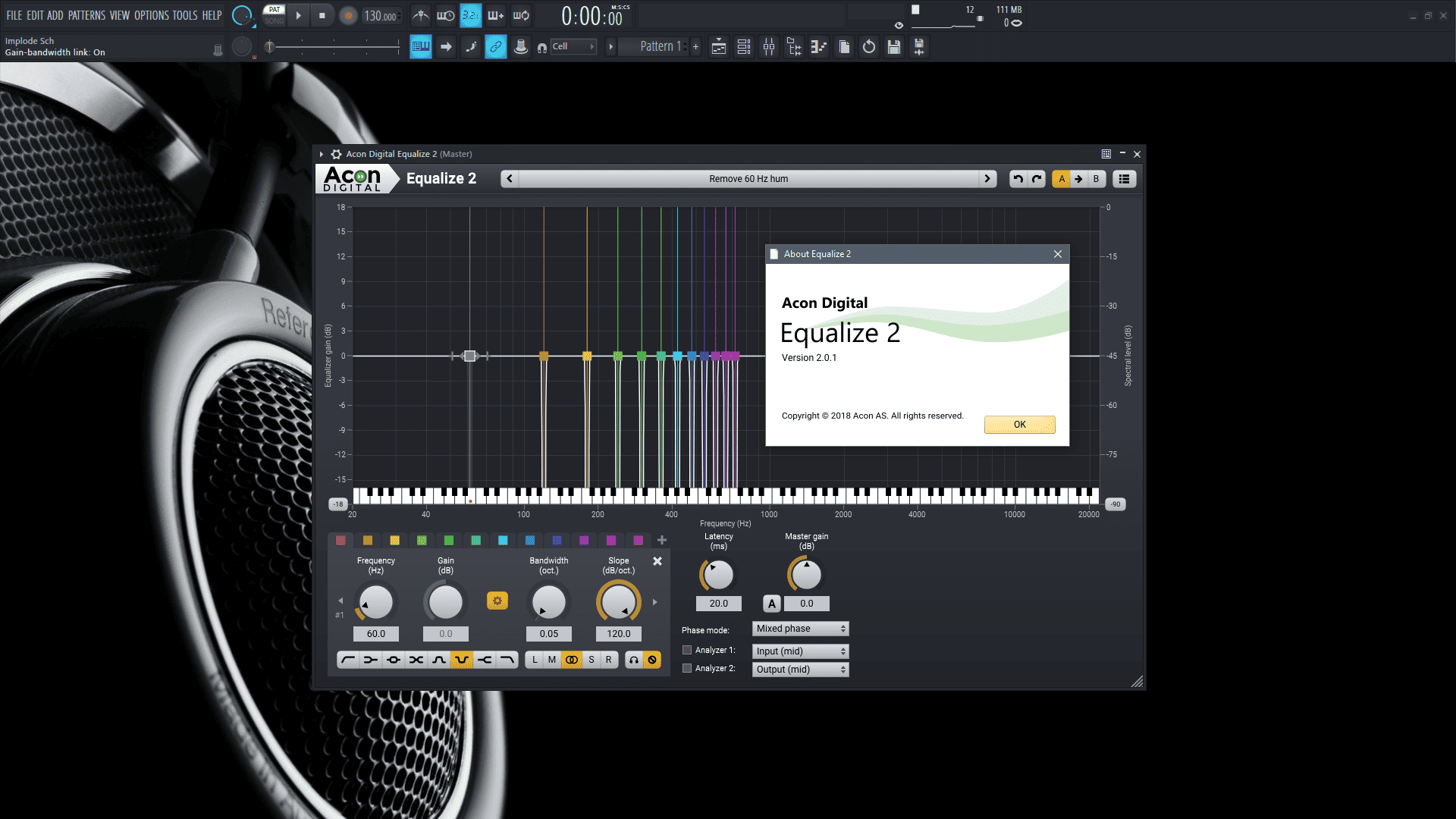Open Equalize 2 plugin options gear

[336, 154]
